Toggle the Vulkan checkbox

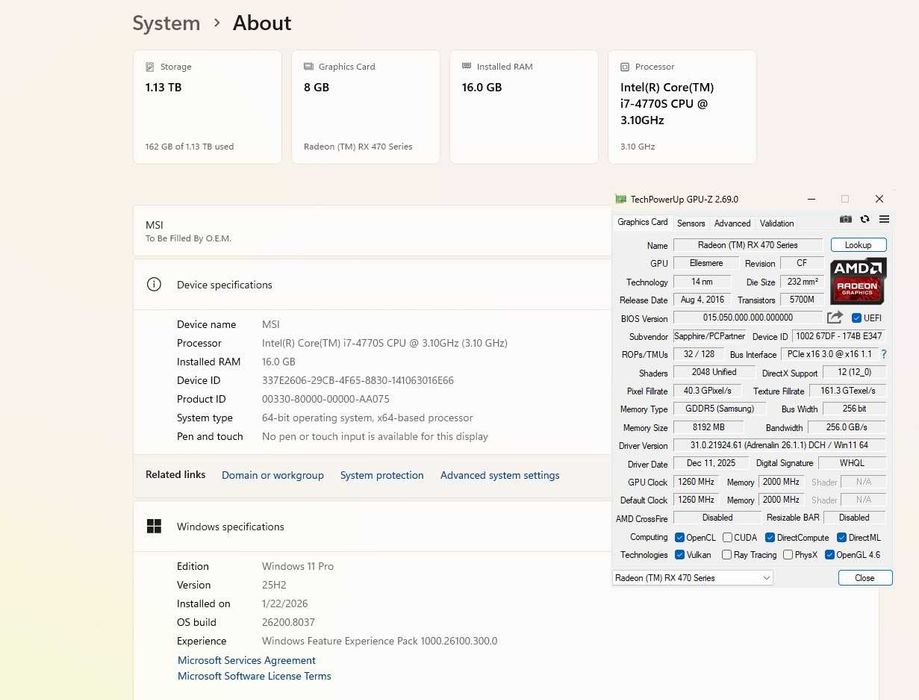679,554
